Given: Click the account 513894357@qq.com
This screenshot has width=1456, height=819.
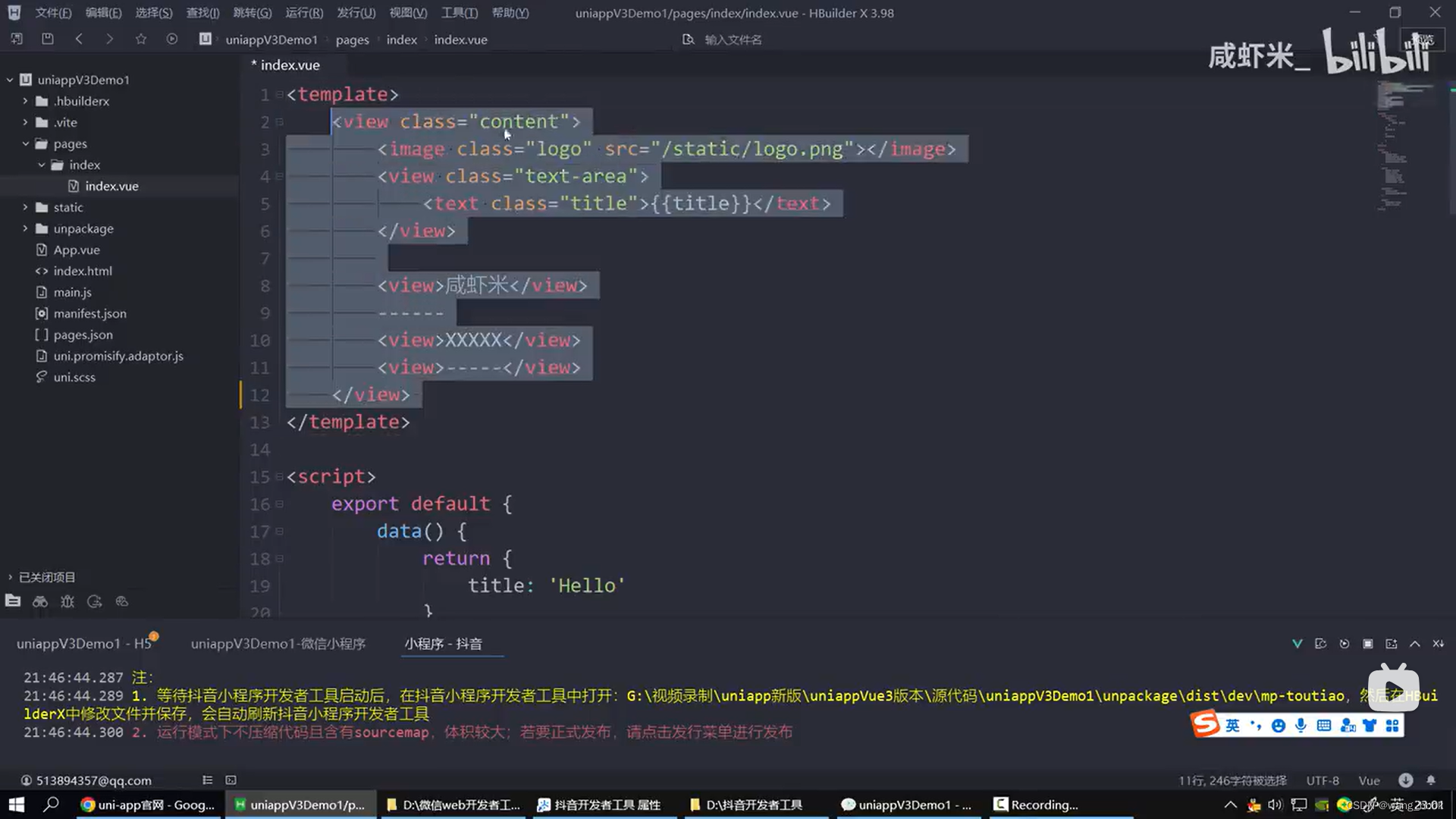Looking at the screenshot, I should tap(86, 780).
